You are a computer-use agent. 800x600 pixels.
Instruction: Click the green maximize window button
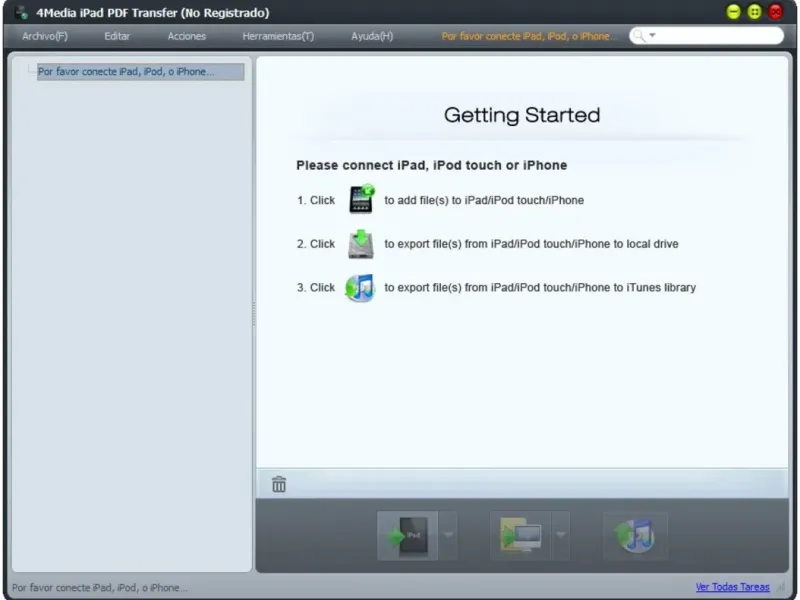[x=754, y=12]
